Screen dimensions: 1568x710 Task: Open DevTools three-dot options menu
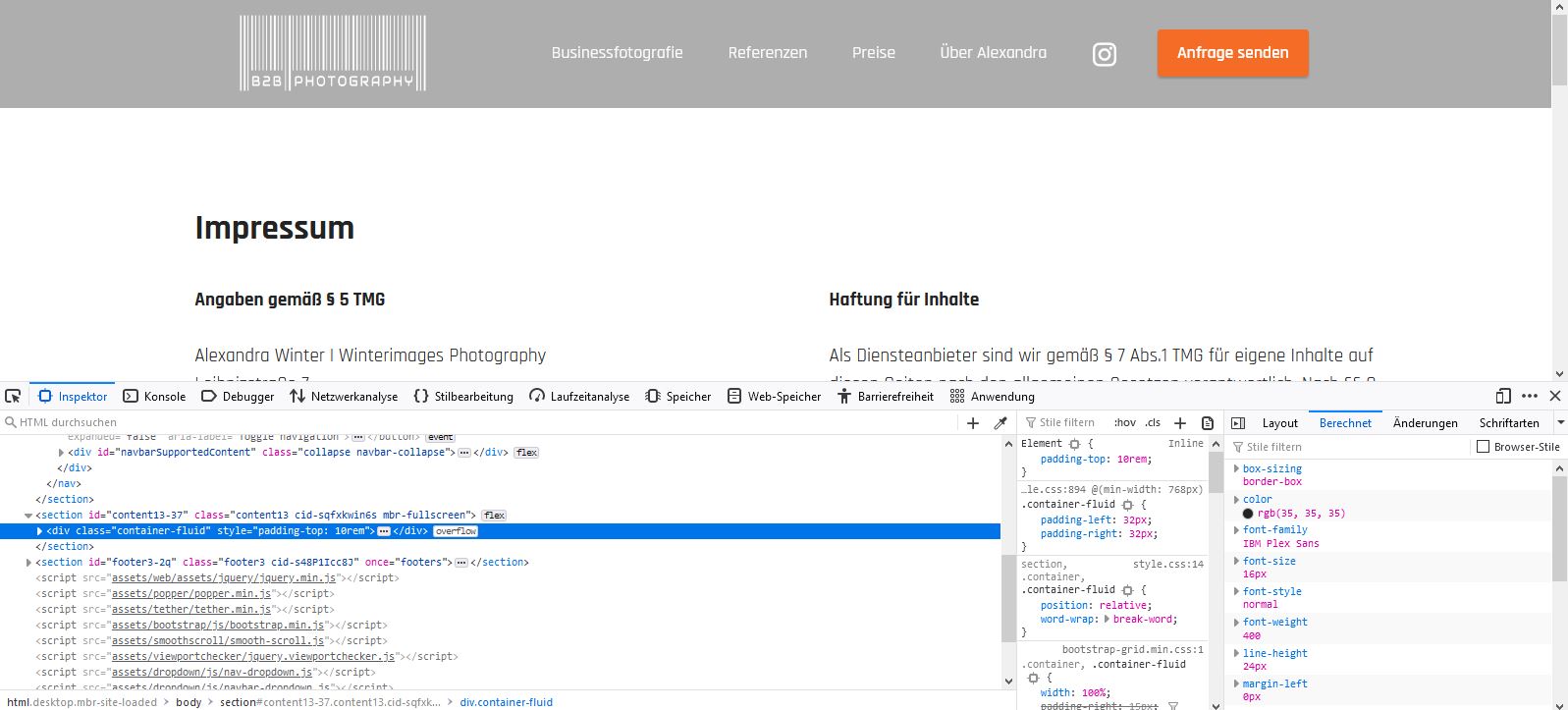pyautogui.click(x=1530, y=396)
